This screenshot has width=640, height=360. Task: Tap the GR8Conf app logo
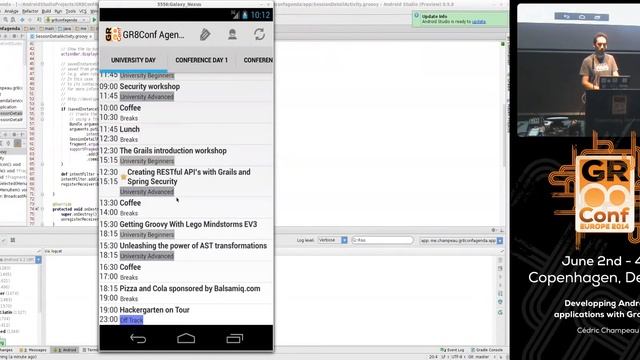point(113,35)
